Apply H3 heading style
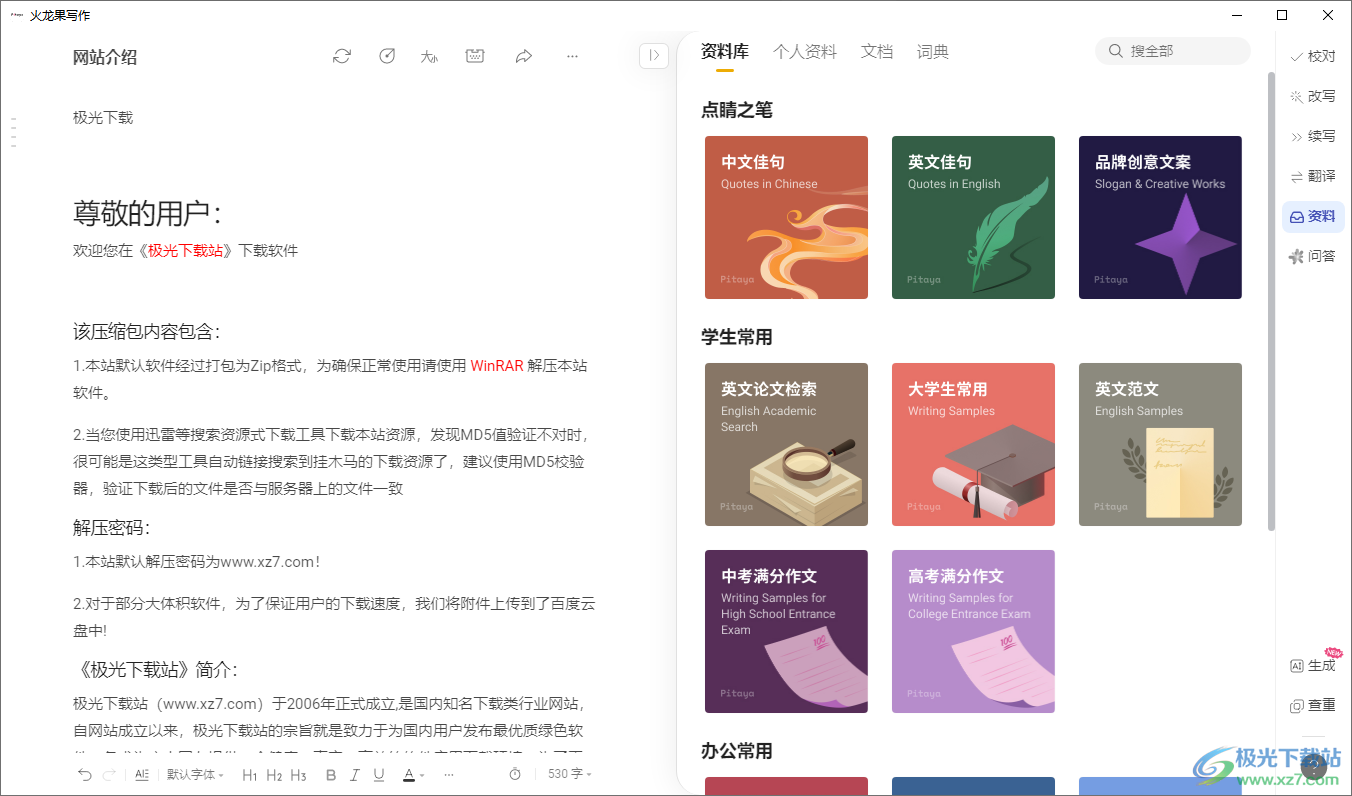 coord(298,775)
